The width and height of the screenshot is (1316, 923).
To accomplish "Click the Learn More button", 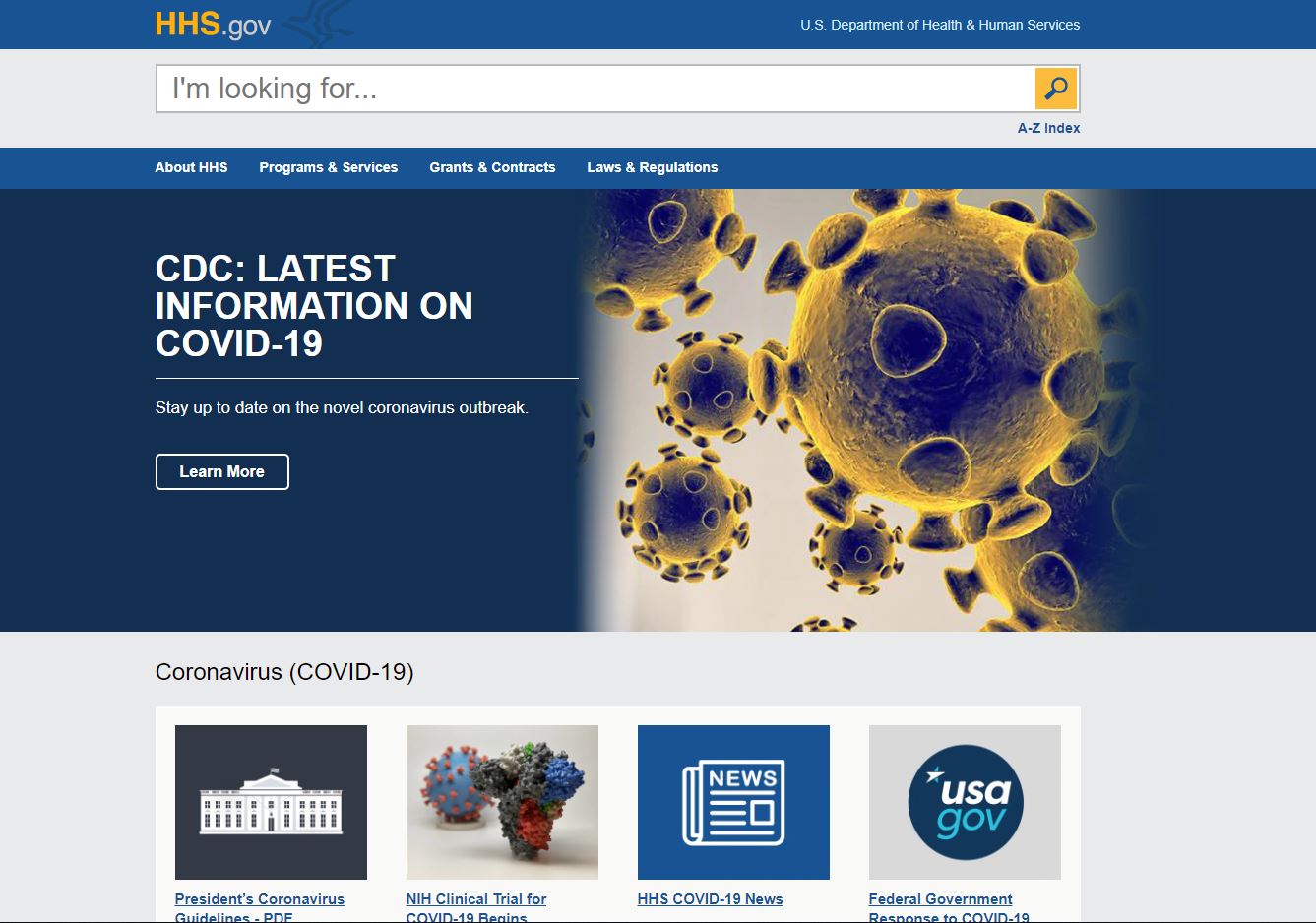I will coord(222,471).
